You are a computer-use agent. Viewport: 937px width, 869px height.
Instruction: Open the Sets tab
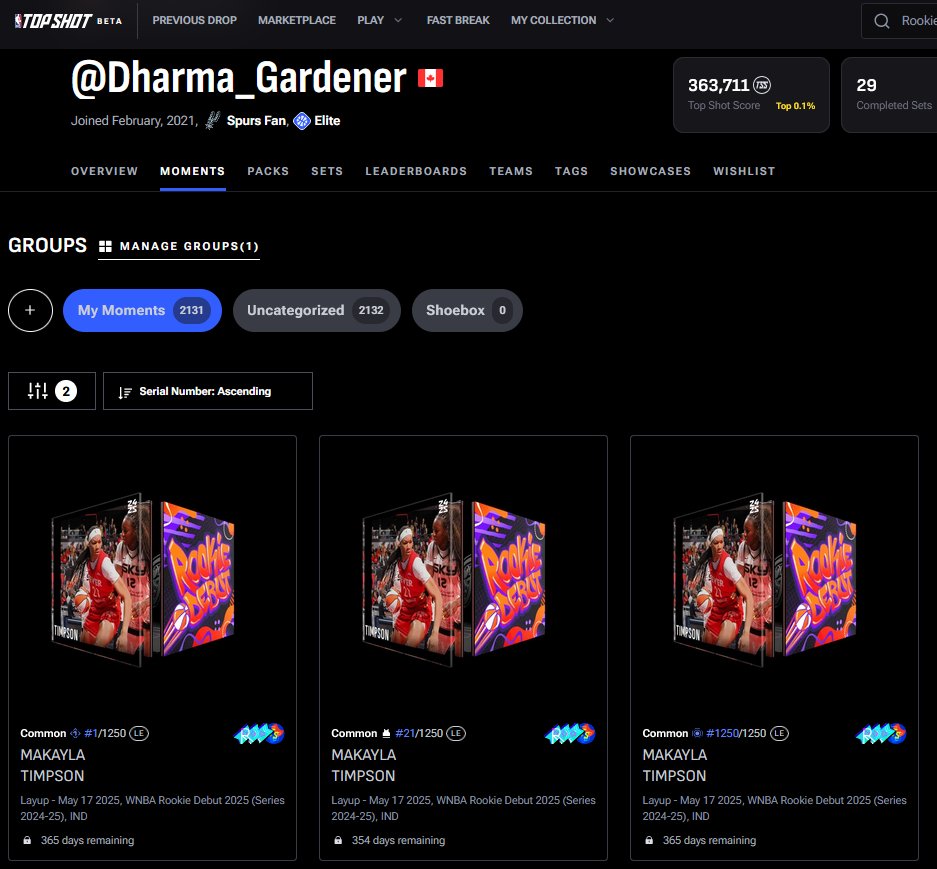pos(327,171)
